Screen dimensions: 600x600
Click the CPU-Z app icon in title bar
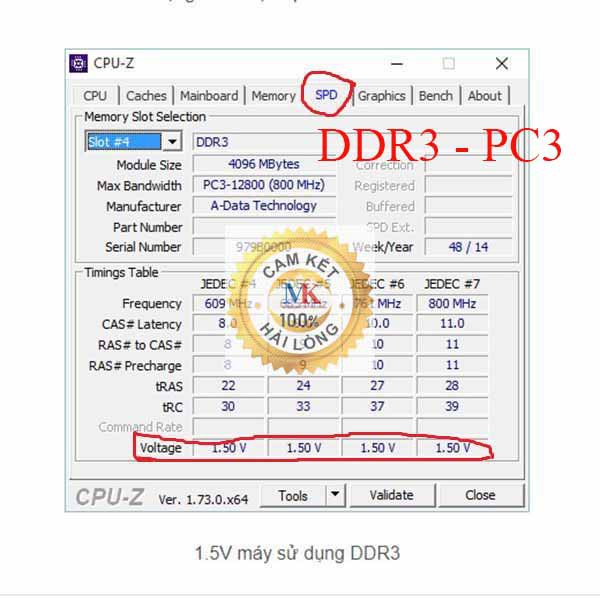point(78,63)
